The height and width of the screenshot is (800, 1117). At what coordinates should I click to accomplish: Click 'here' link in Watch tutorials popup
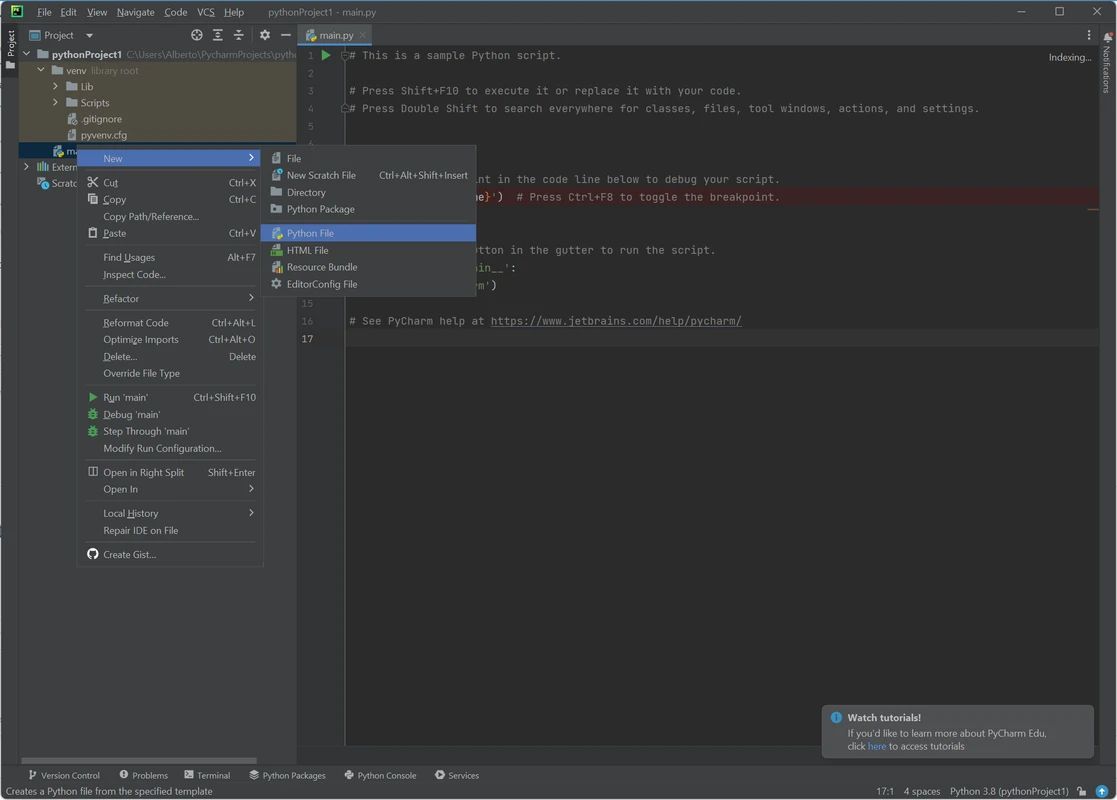click(877, 747)
